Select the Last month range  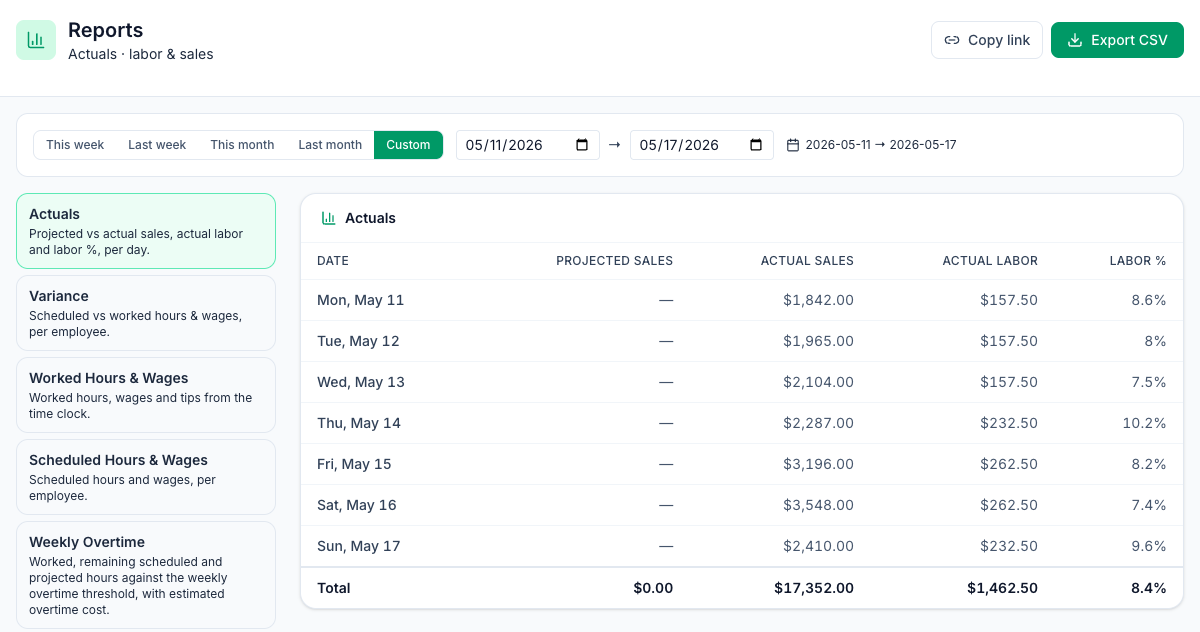(330, 145)
